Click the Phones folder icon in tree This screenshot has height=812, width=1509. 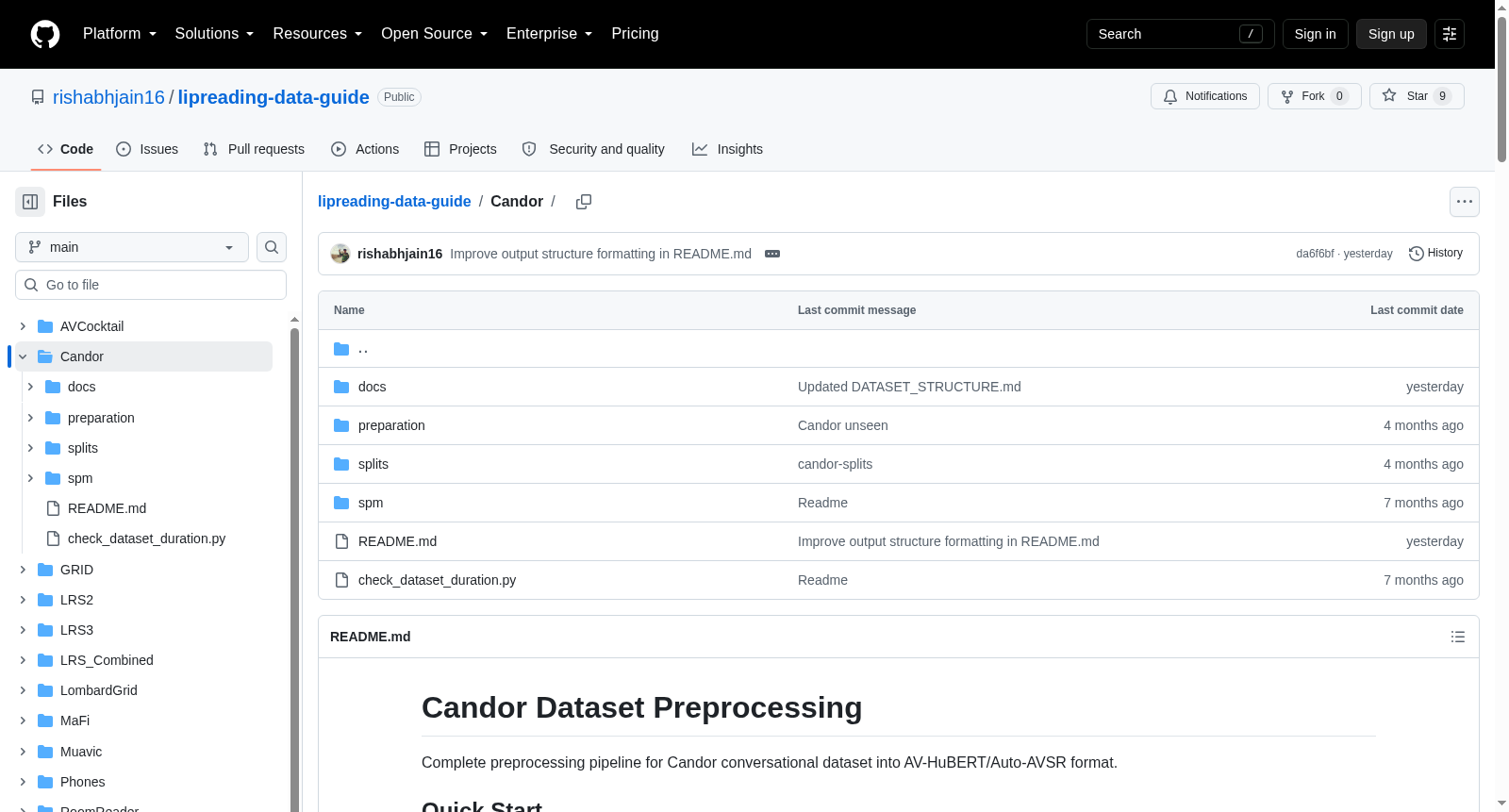(x=45, y=782)
